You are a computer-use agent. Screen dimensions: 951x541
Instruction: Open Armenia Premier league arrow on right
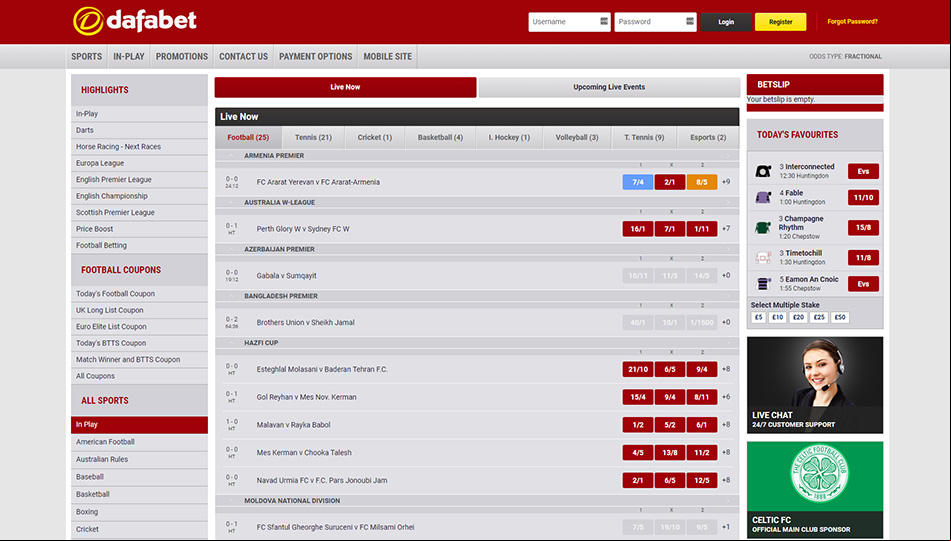pyautogui.click(x=728, y=156)
